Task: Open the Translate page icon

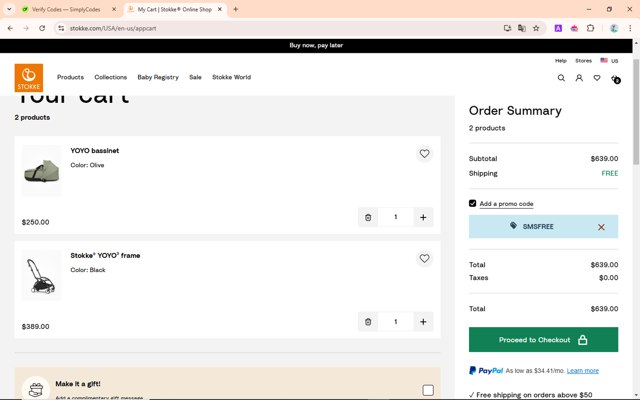Action: point(522,28)
